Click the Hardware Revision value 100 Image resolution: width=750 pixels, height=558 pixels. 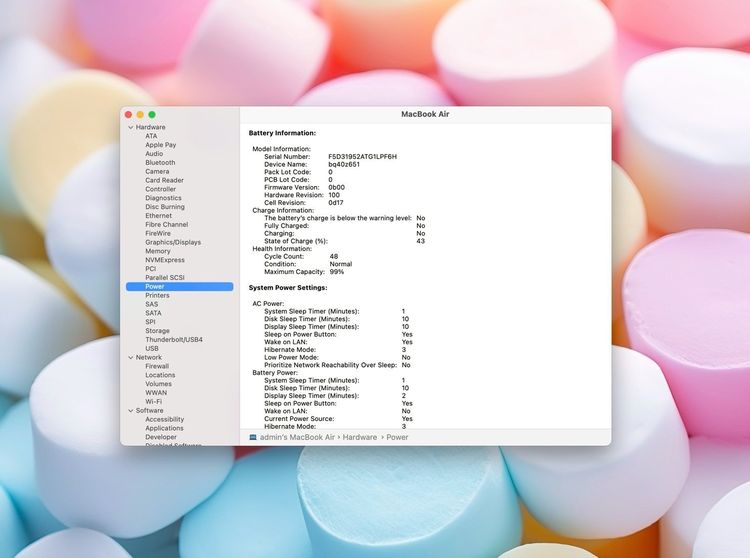[334, 195]
